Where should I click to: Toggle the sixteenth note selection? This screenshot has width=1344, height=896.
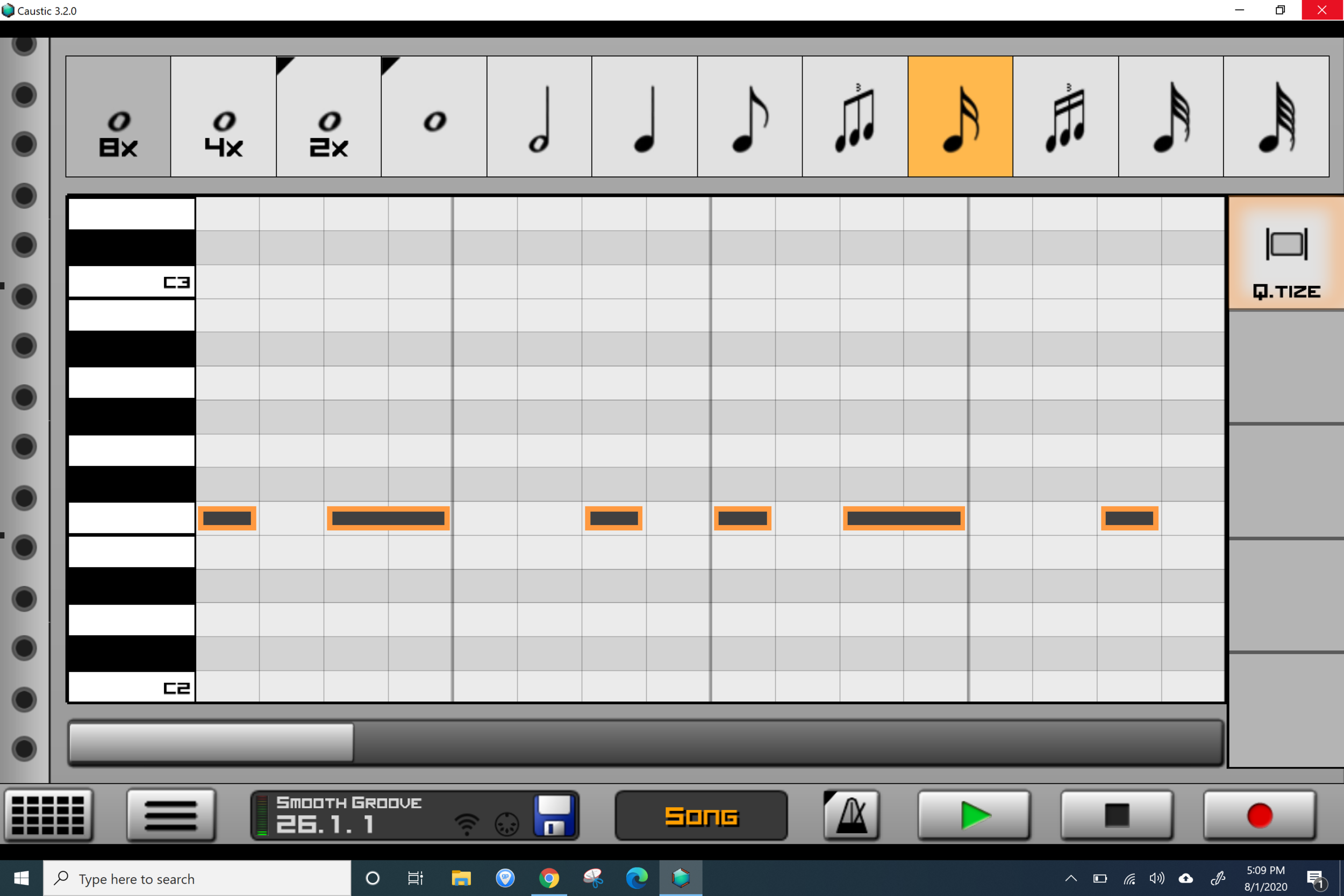960,117
